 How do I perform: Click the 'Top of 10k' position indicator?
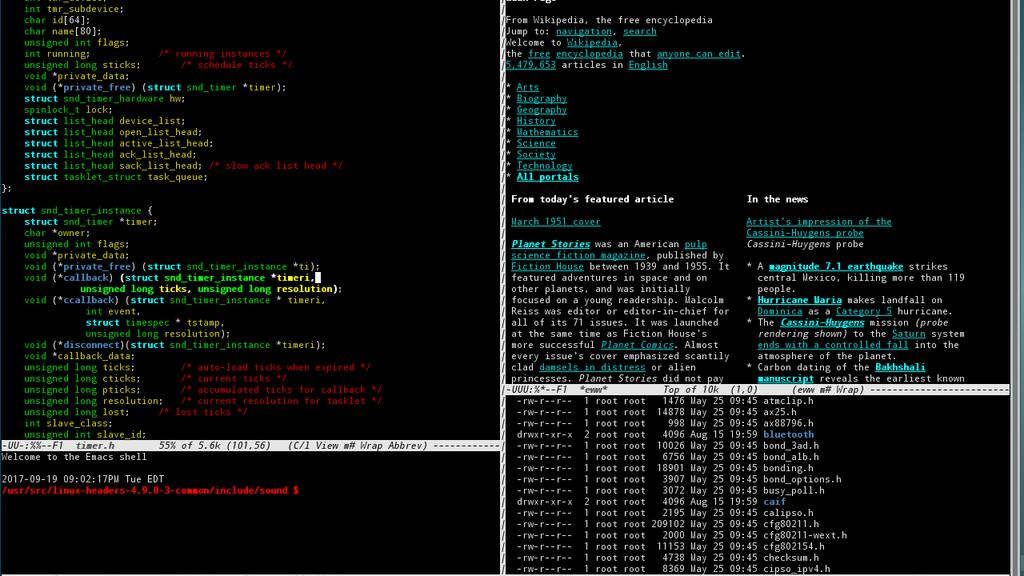click(691, 390)
